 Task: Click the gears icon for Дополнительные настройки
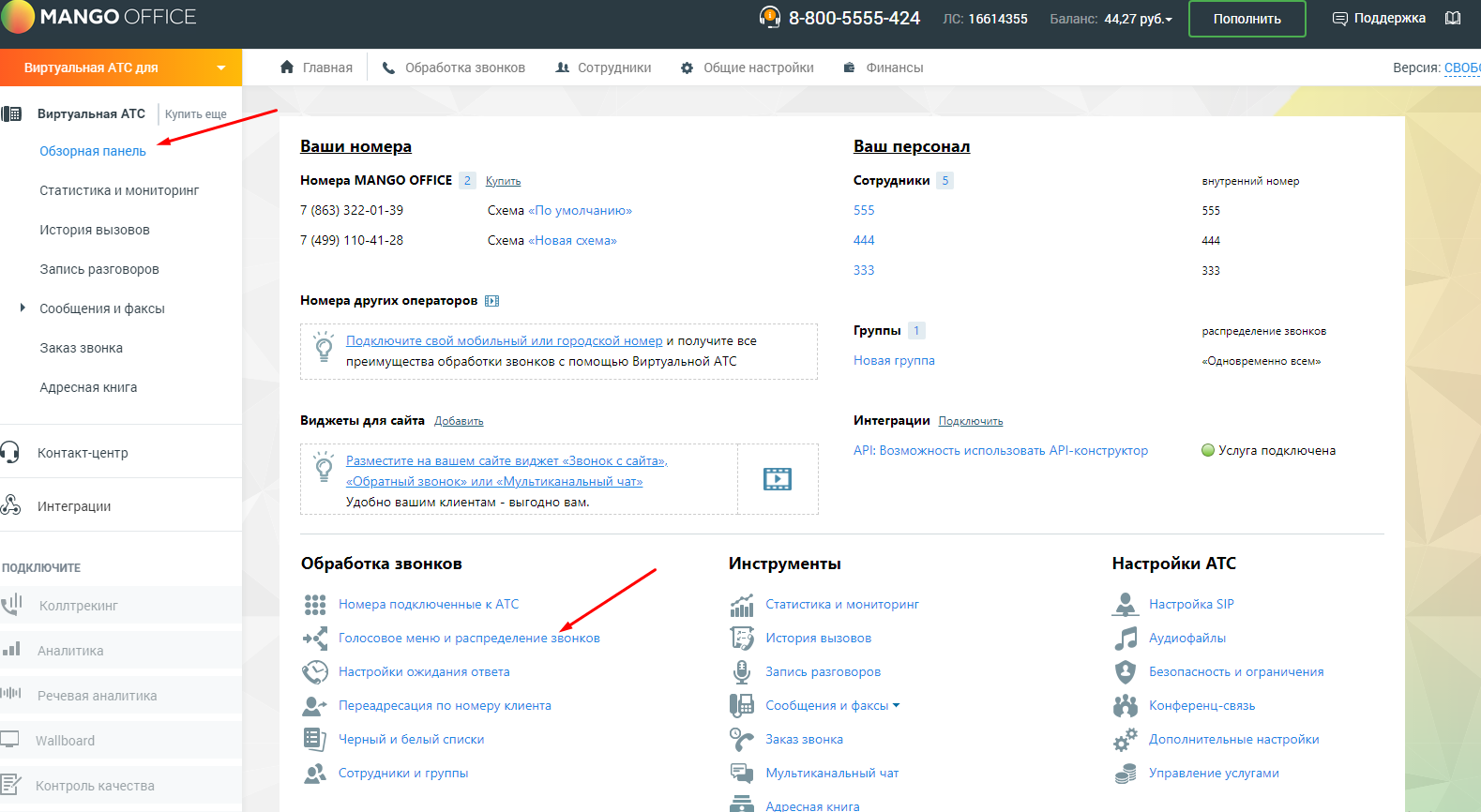1126,740
